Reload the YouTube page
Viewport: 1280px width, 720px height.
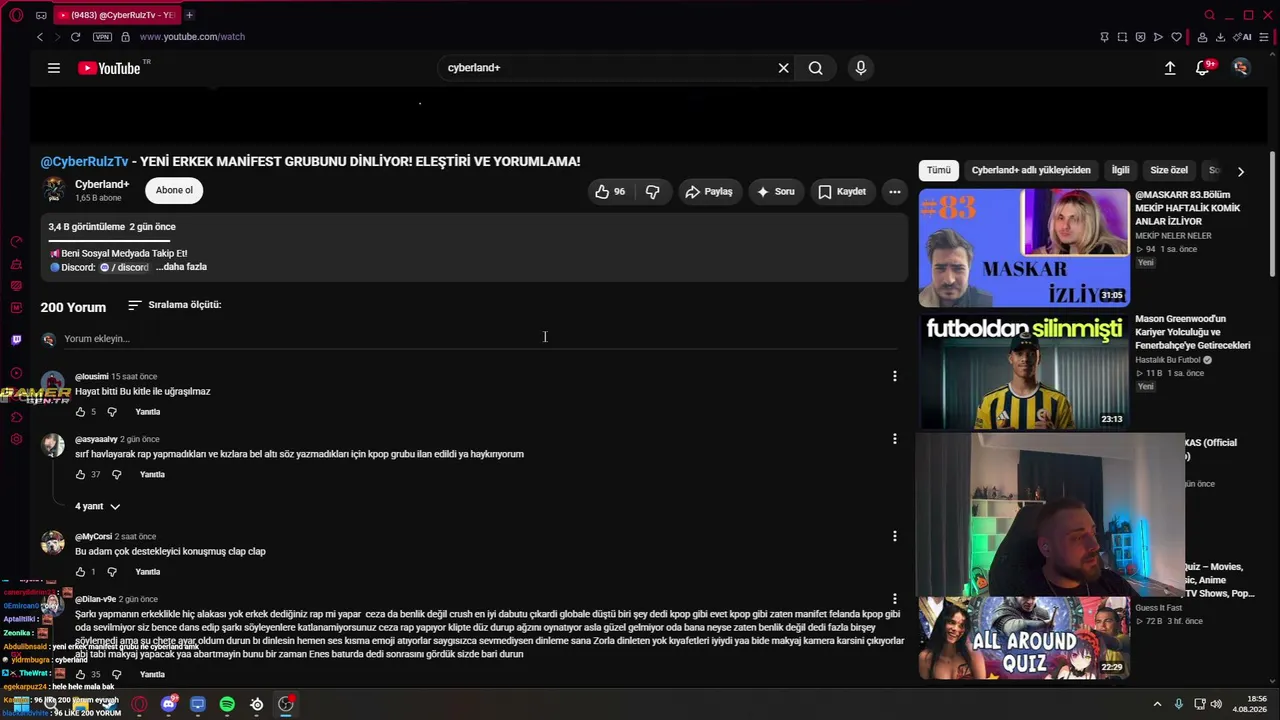click(75, 37)
